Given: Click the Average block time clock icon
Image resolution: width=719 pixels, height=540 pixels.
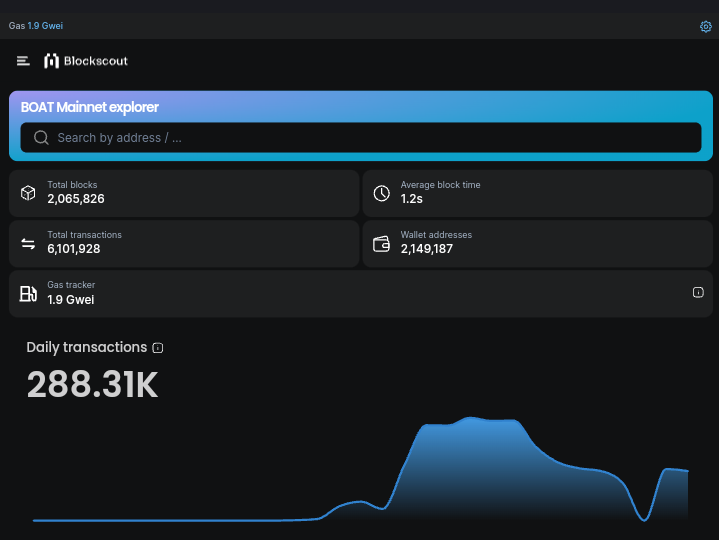Looking at the screenshot, I should [382, 193].
